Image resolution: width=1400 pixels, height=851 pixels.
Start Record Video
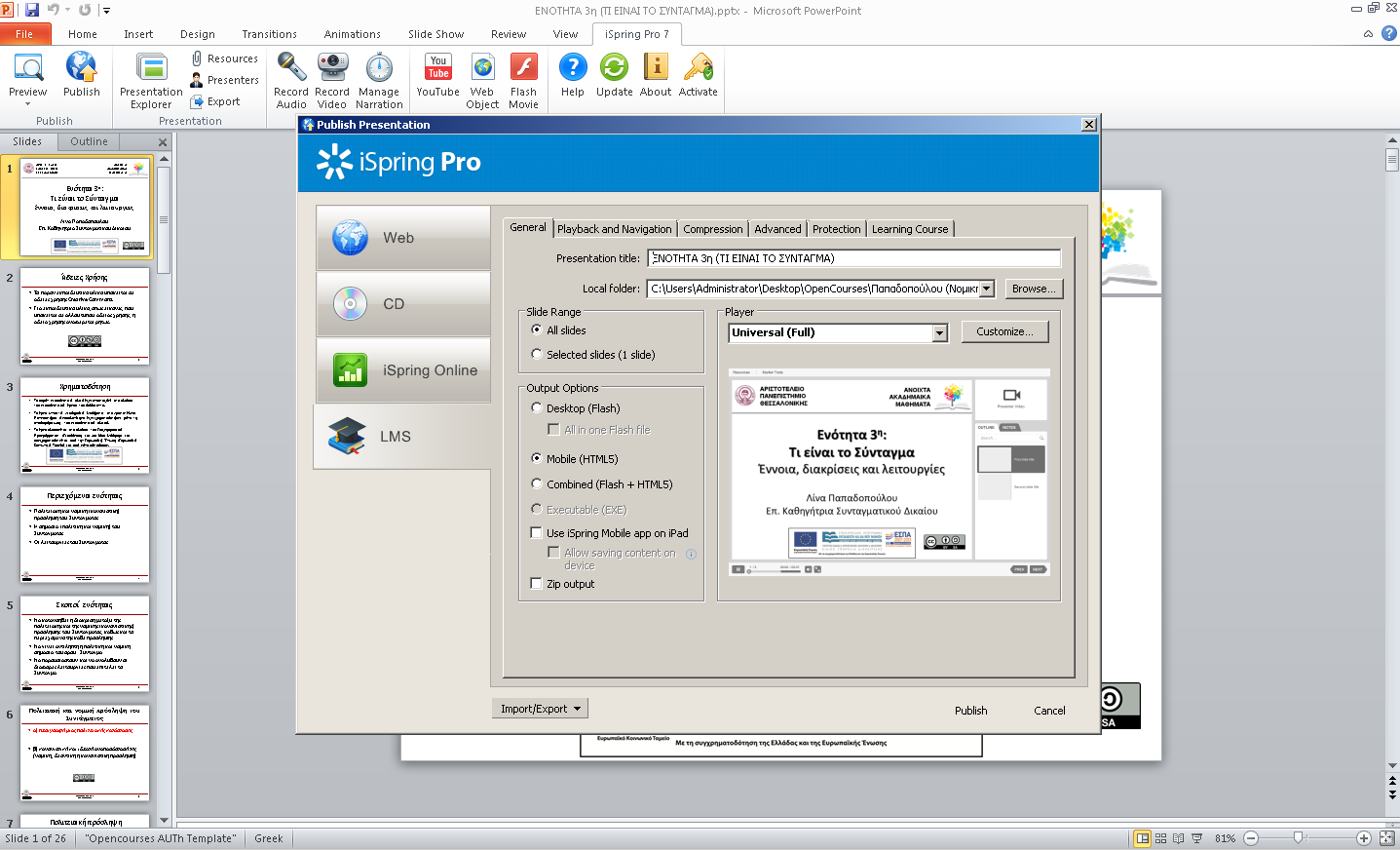coord(332,81)
